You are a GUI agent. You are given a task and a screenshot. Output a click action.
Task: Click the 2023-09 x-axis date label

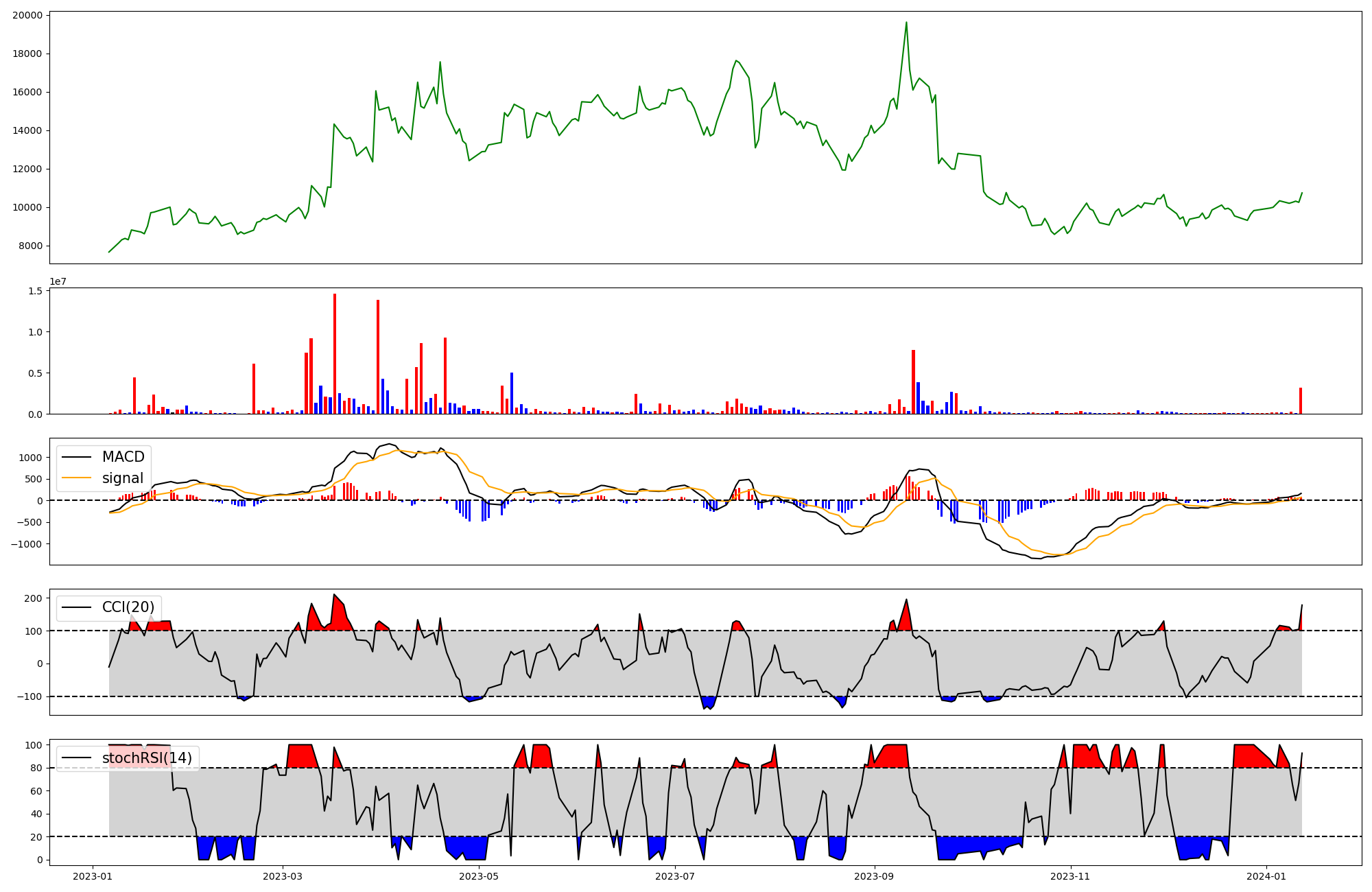coord(875,876)
